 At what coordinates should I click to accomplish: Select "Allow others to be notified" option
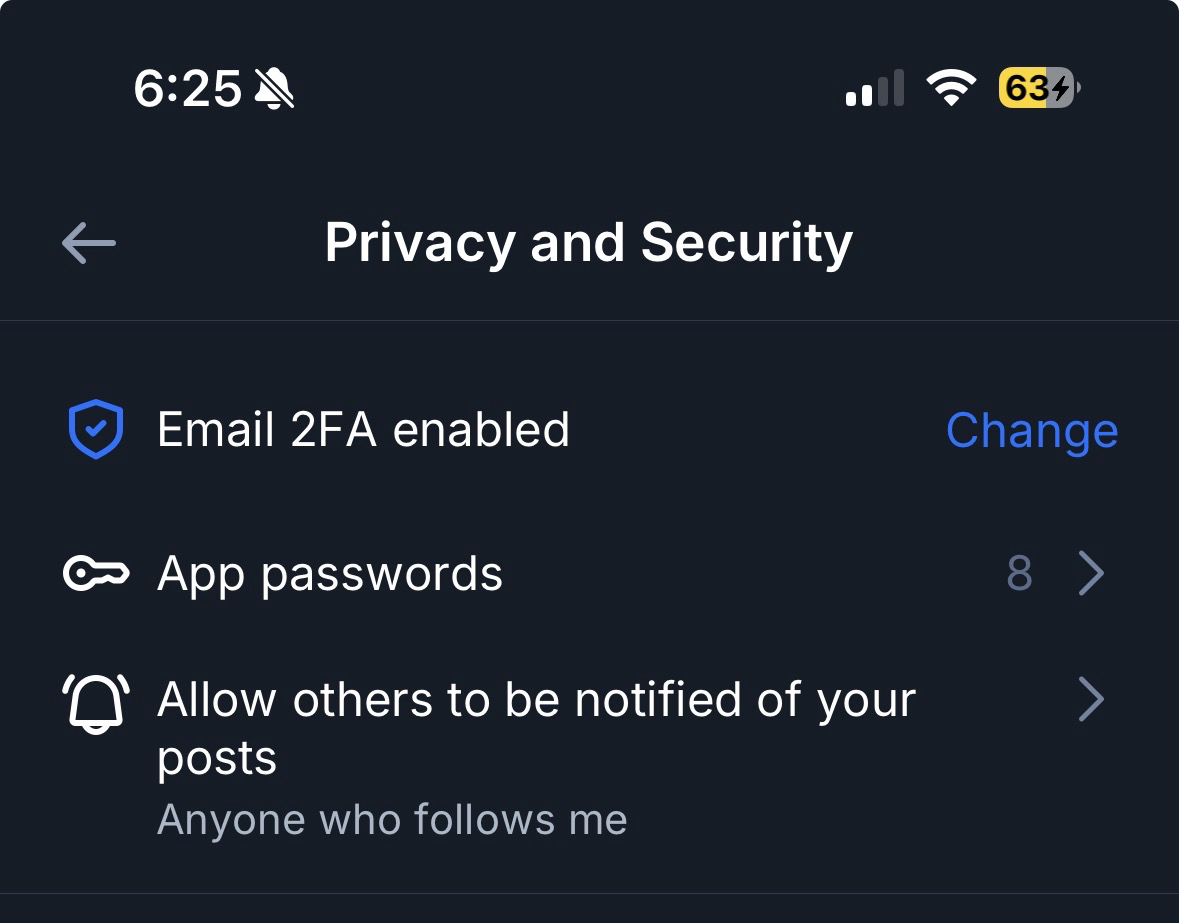coord(536,700)
